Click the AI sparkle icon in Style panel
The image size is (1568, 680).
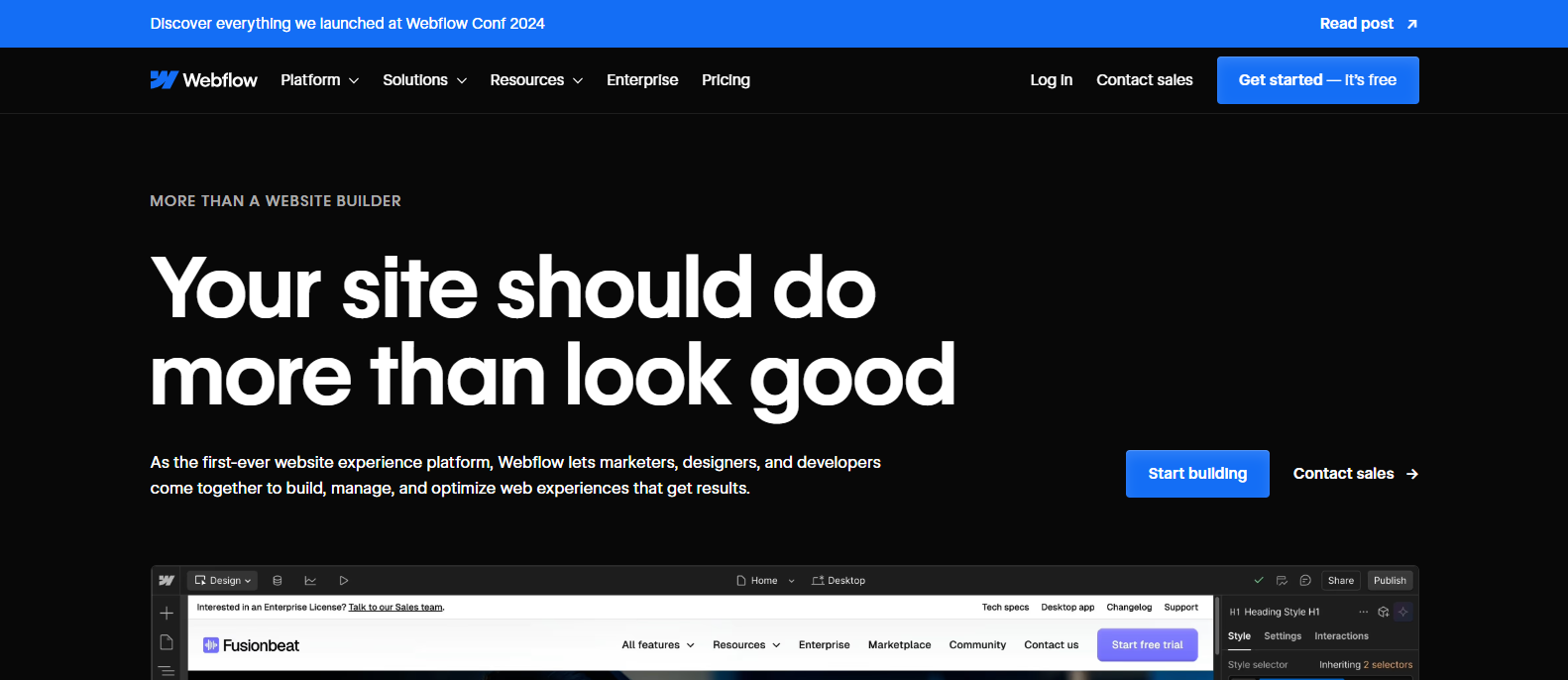(x=1402, y=613)
